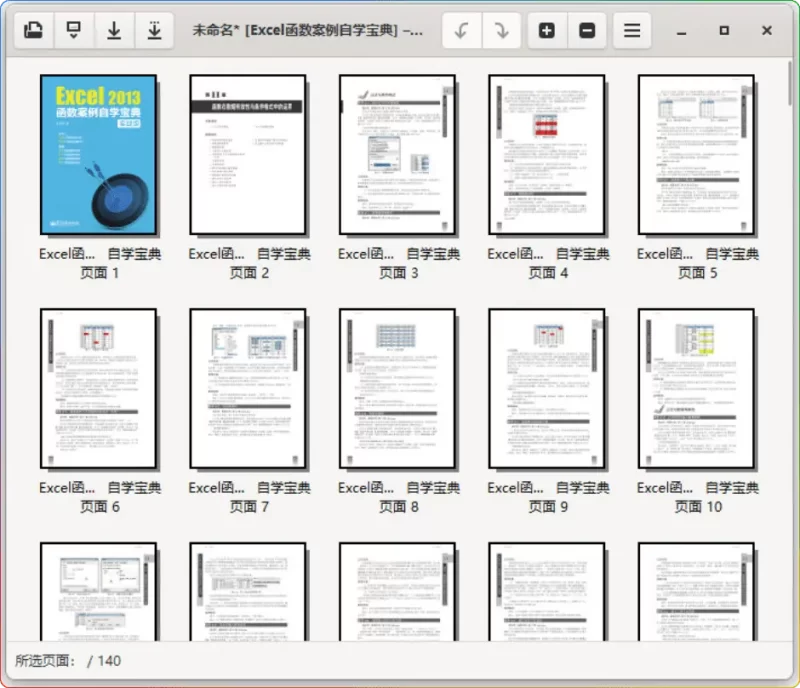
Task: Select the 页面 4 thumbnail with red table
Action: (547, 153)
